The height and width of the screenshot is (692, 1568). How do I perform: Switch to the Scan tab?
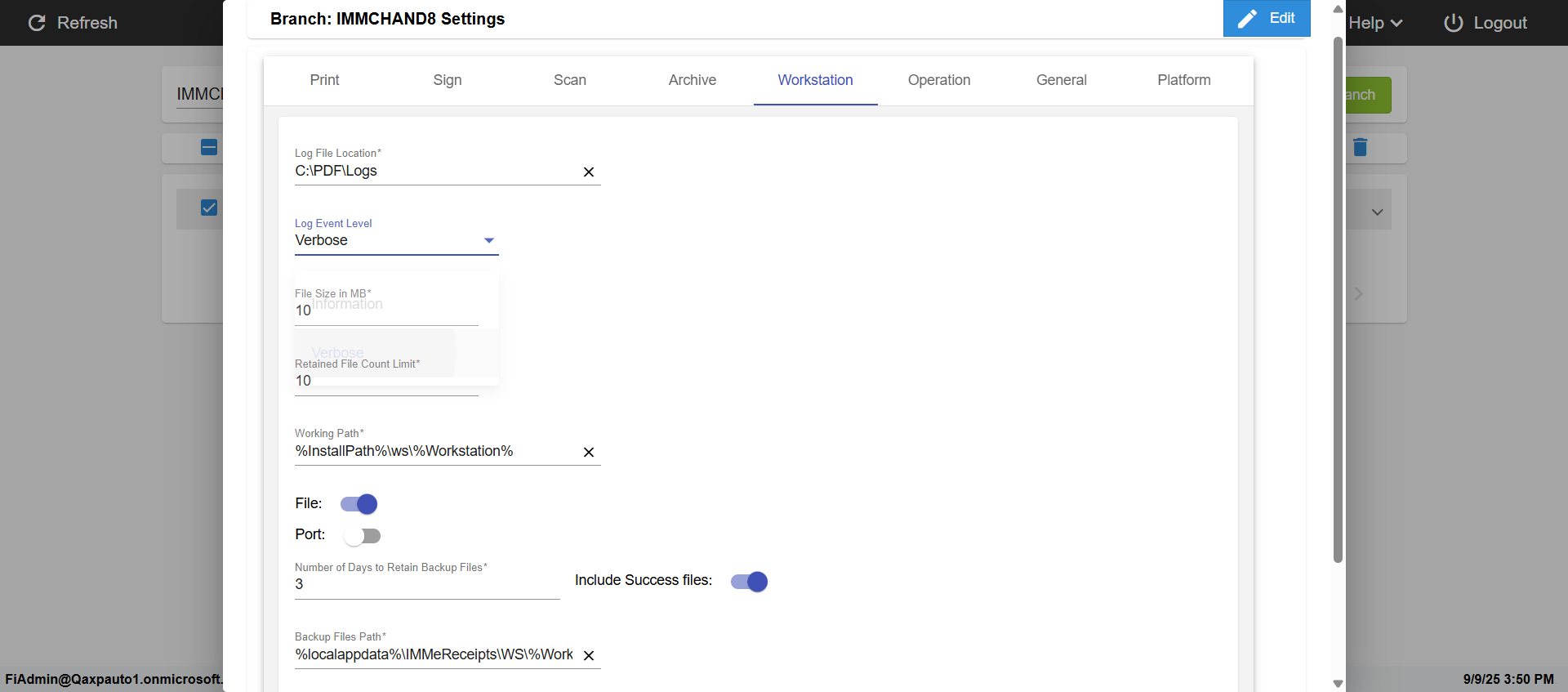(x=569, y=80)
